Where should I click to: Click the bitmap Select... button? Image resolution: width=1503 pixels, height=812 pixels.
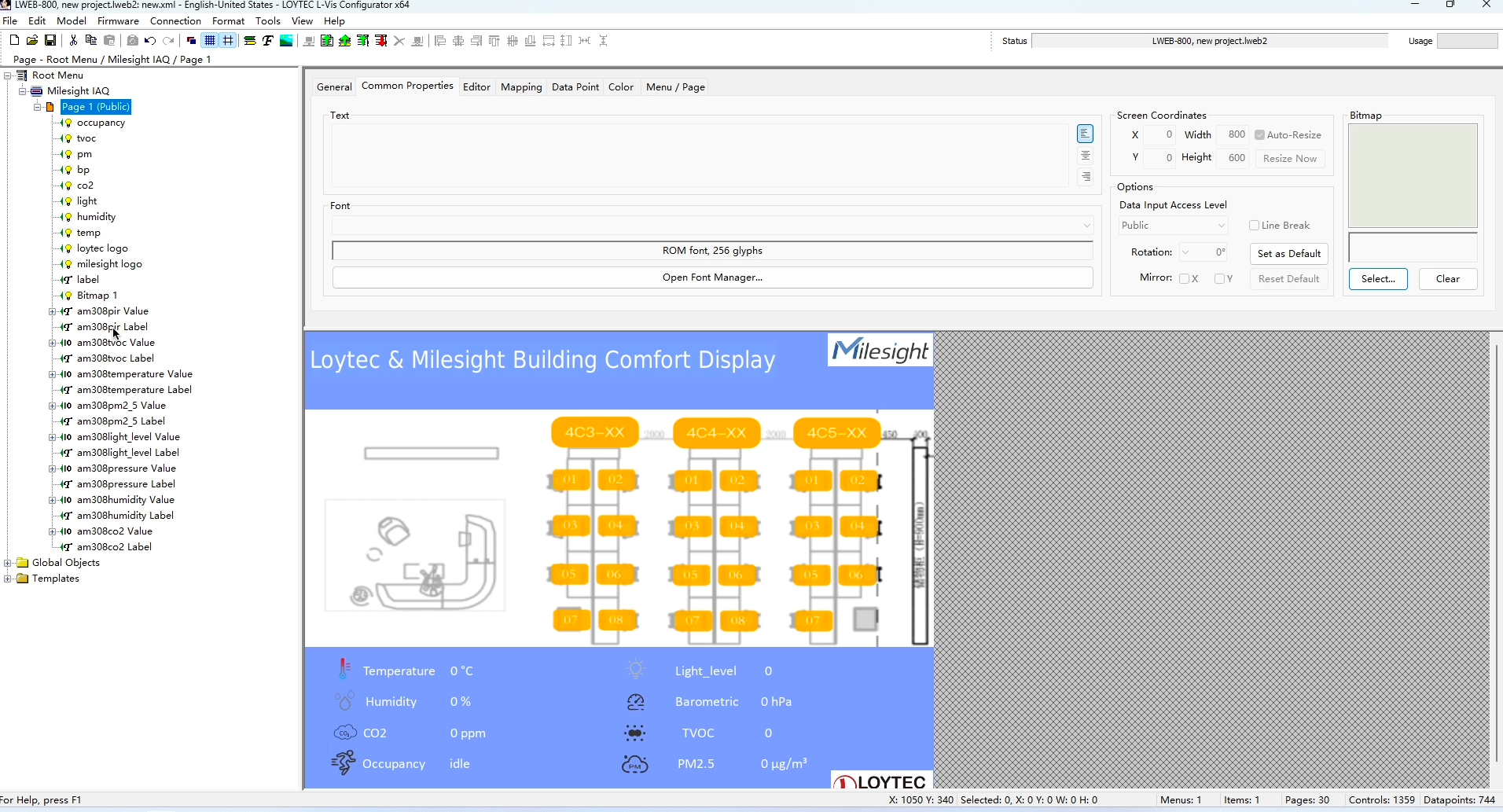[x=1378, y=279]
